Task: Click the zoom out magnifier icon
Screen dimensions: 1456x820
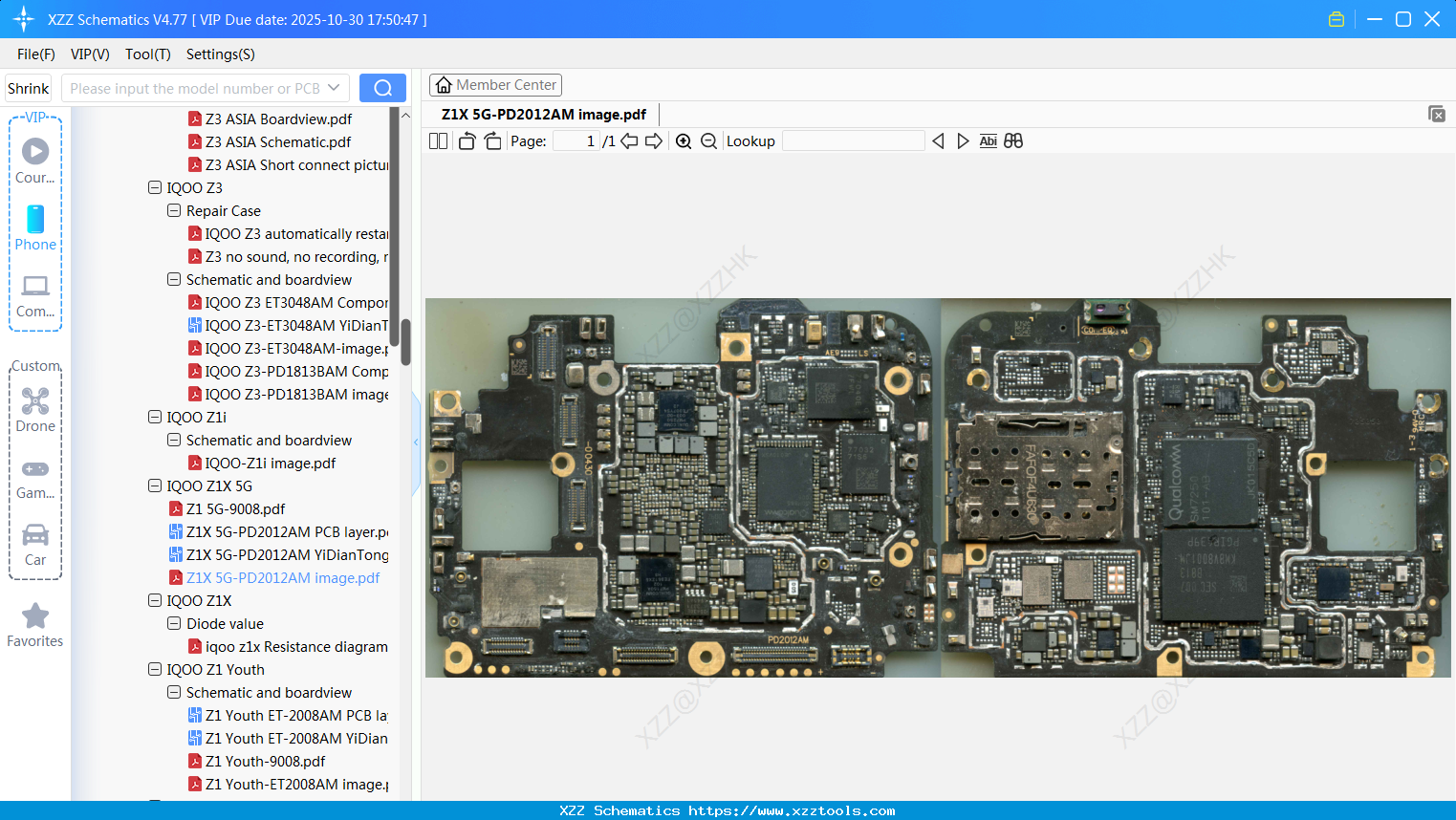Action: click(708, 141)
